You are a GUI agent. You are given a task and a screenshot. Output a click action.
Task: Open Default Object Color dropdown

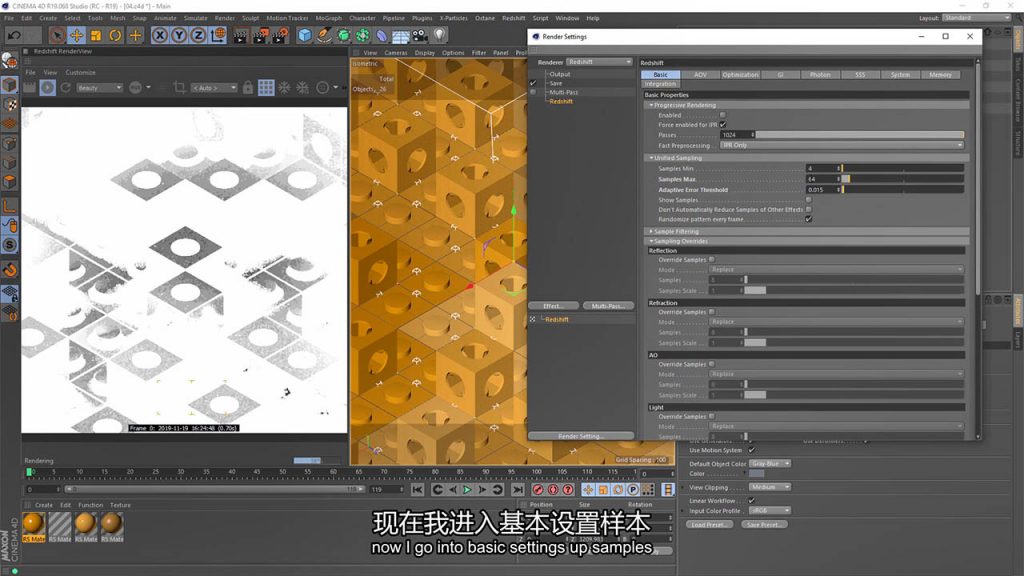pyautogui.click(x=770, y=464)
